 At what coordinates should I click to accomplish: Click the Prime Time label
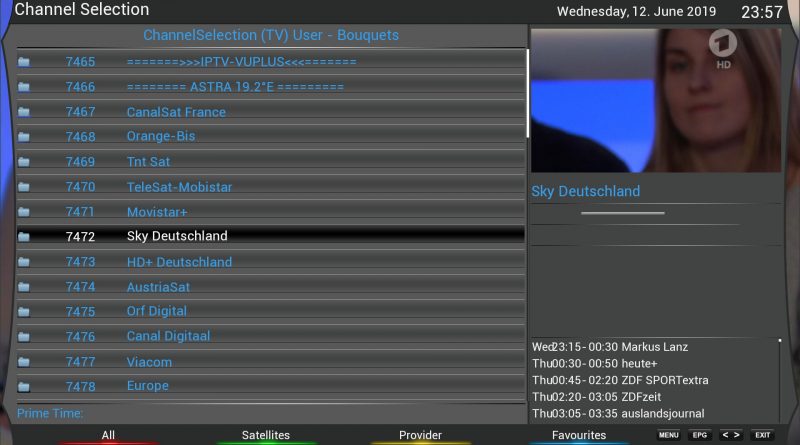[50, 413]
